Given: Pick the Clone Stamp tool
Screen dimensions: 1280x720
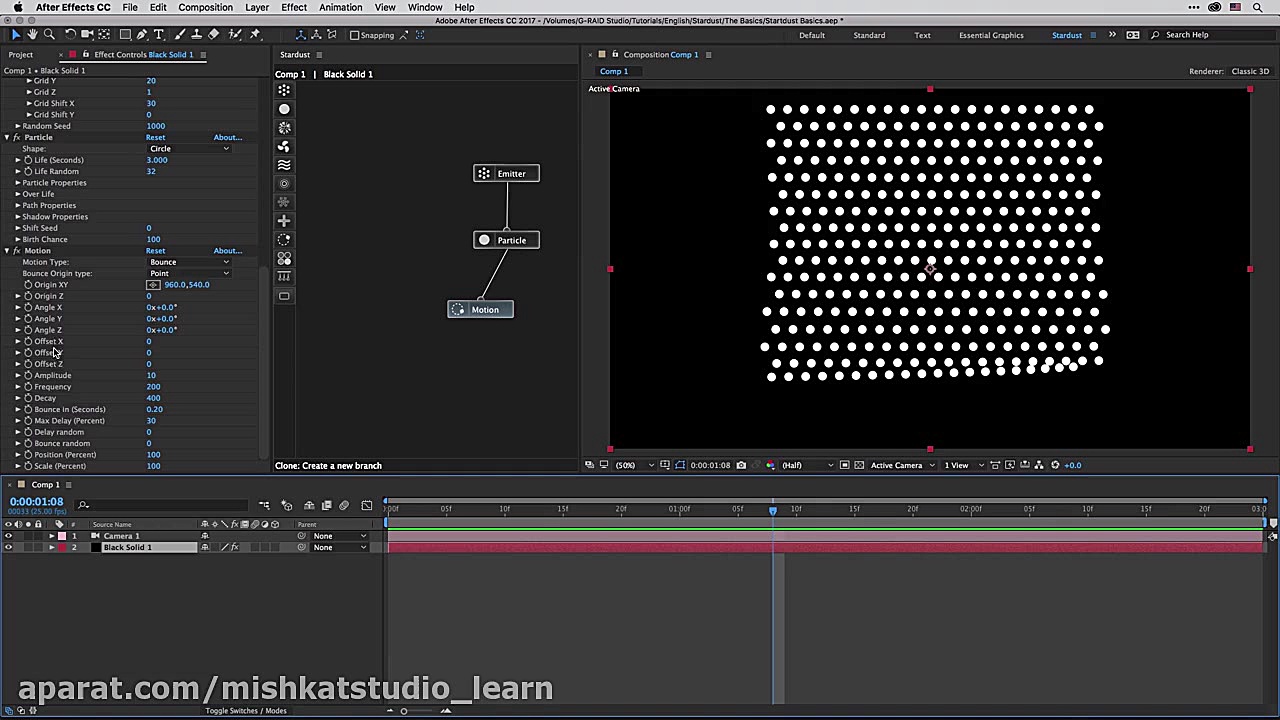Looking at the screenshot, I should (196, 34).
